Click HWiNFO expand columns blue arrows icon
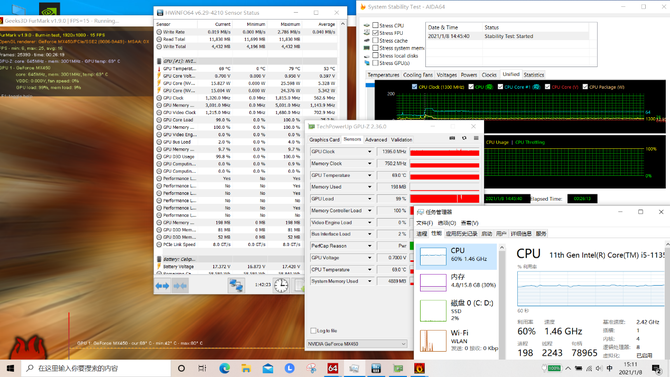Image resolution: width=670 pixels, height=377 pixels. coord(162,286)
